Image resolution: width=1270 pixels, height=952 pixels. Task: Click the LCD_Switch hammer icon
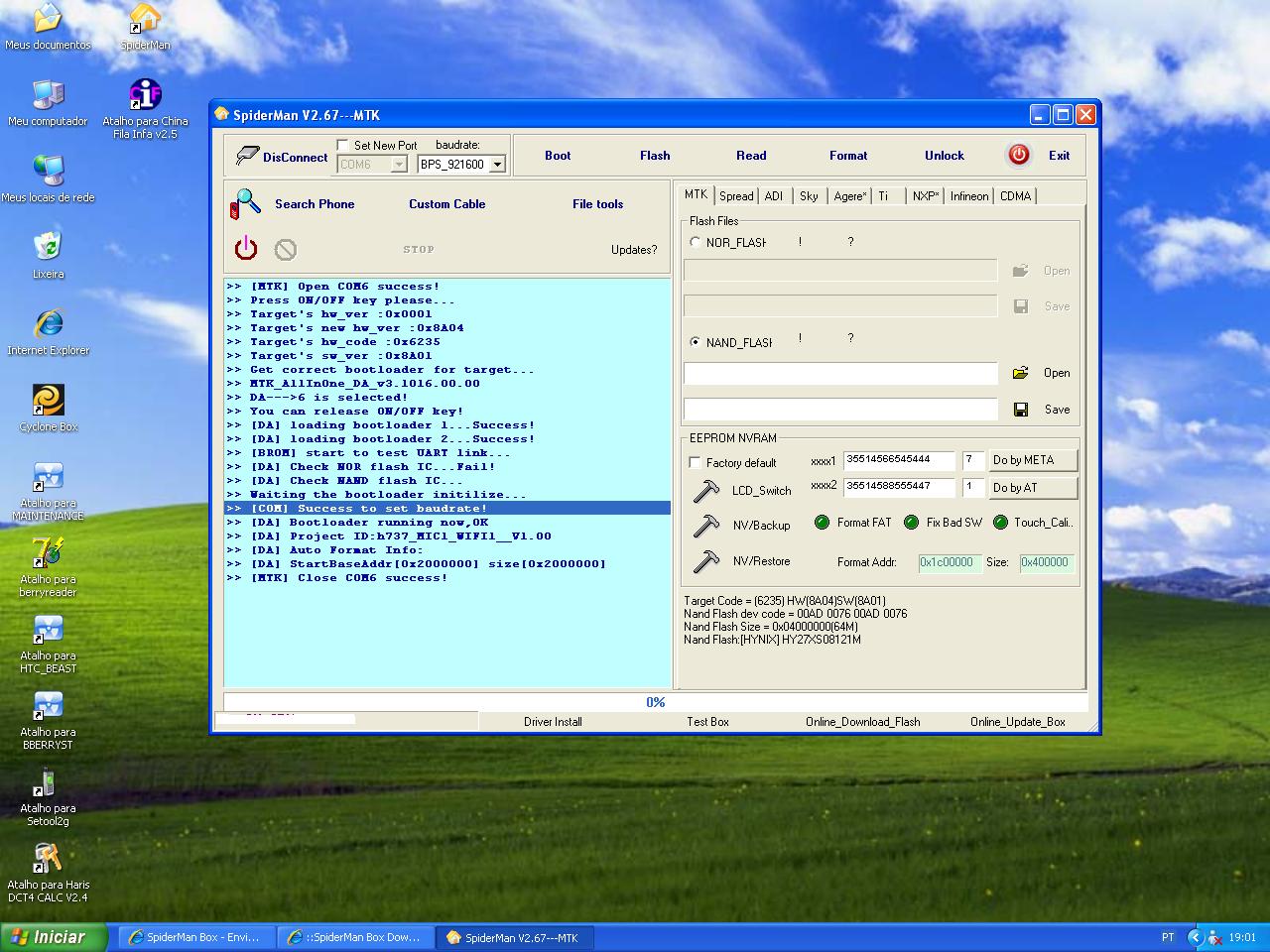[705, 490]
